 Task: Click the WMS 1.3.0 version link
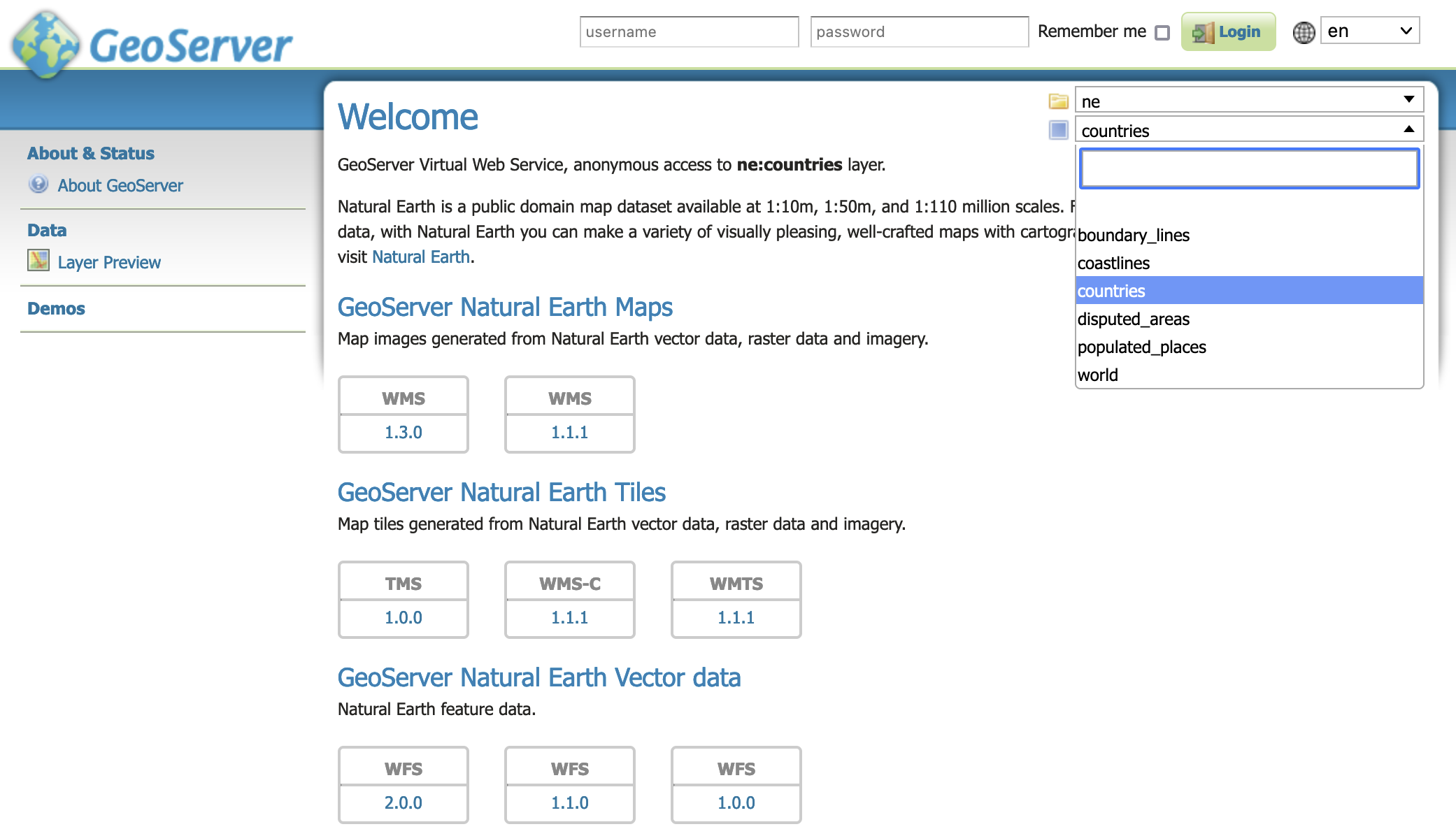pos(403,432)
